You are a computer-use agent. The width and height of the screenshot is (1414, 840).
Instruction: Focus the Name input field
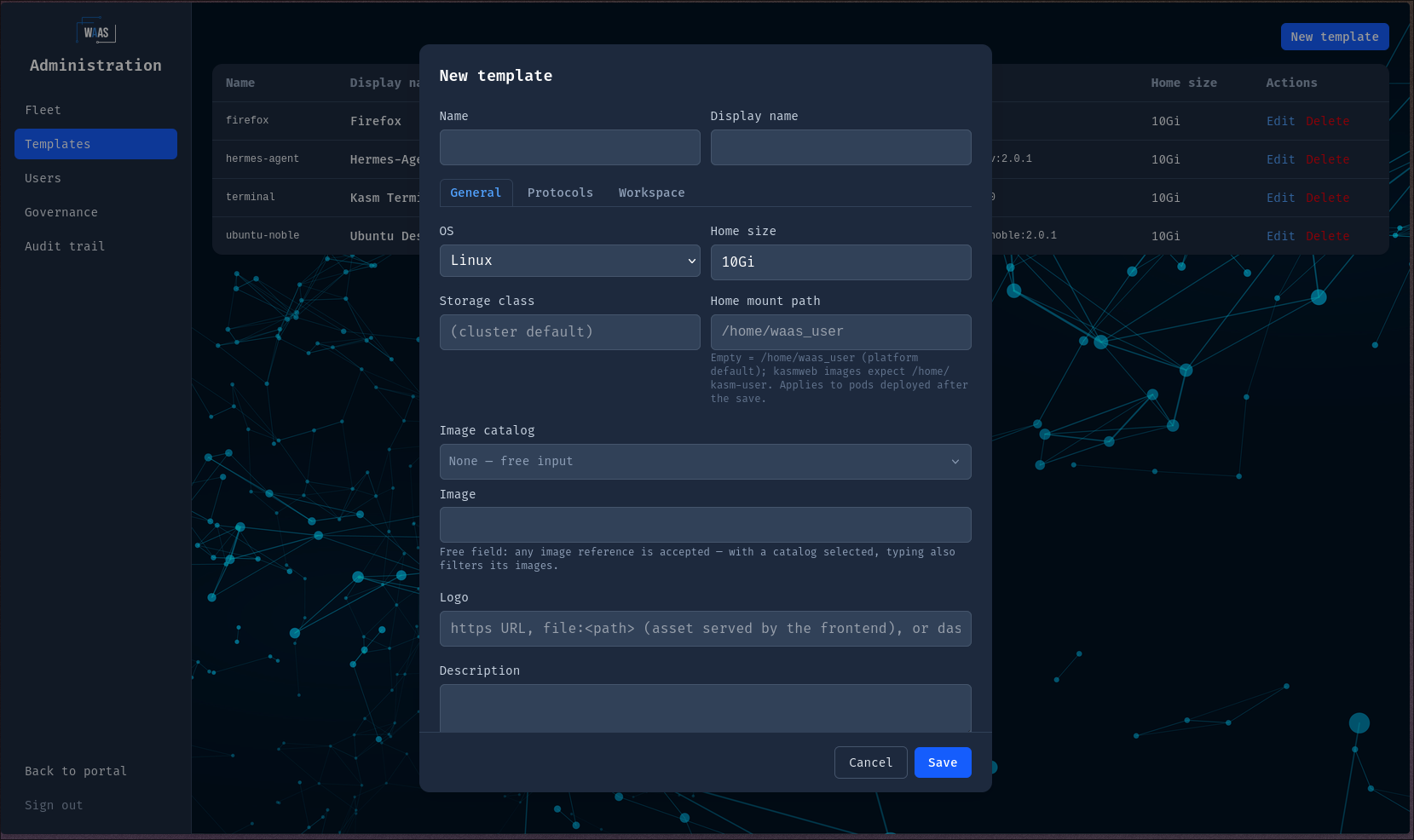click(569, 147)
